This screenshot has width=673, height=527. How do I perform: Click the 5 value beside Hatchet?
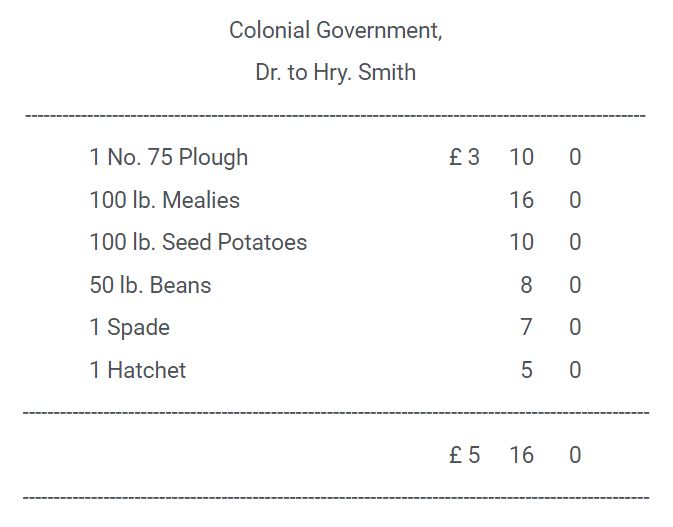coord(526,370)
